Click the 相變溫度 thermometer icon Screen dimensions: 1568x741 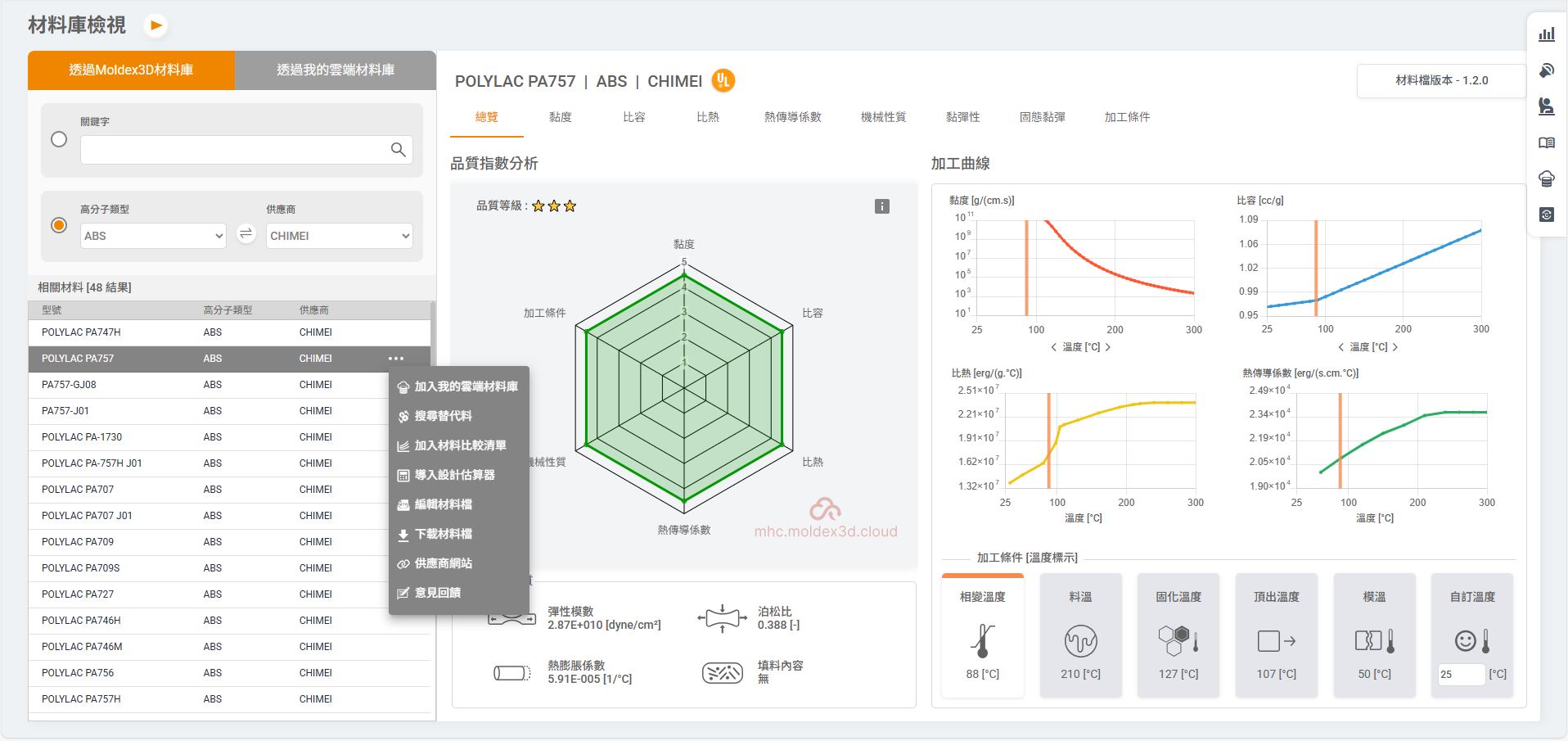pos(983,641)
